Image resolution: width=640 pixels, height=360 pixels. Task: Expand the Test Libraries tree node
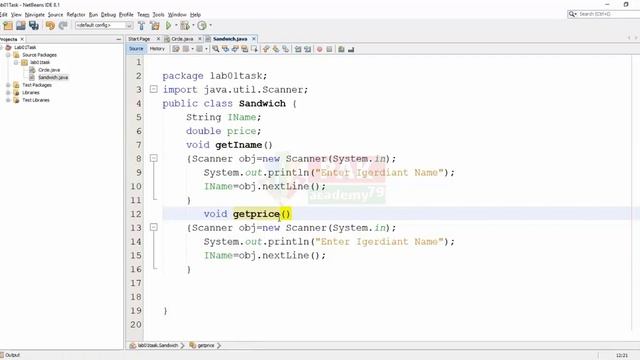[x=8, y=100]
